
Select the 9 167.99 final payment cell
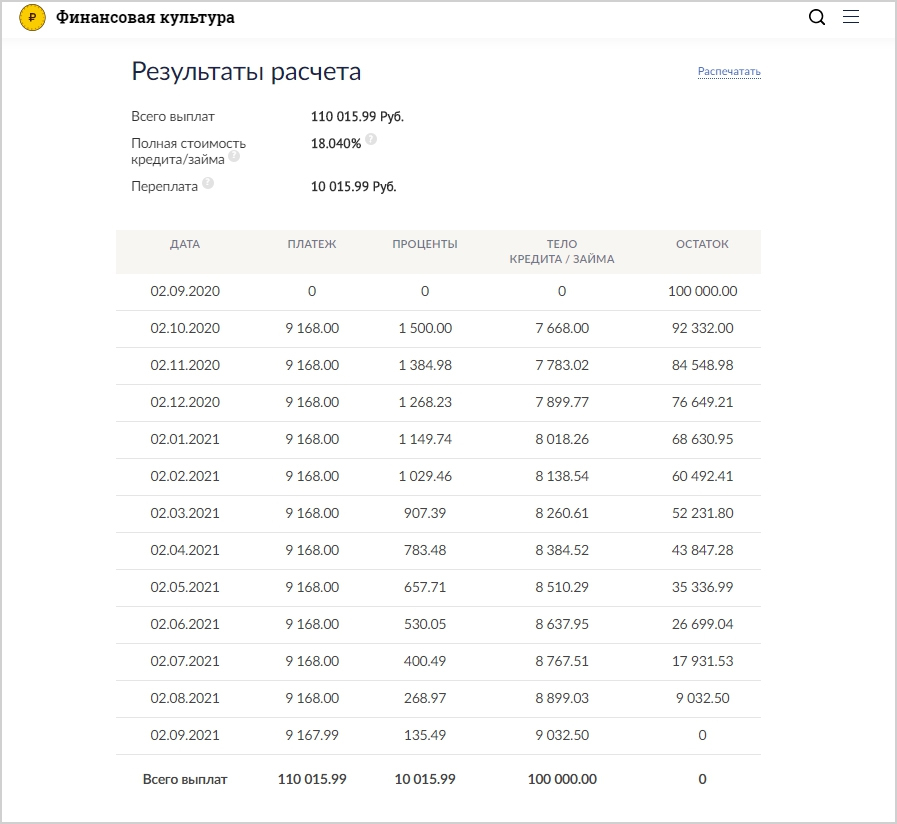[x=312, y=735]
